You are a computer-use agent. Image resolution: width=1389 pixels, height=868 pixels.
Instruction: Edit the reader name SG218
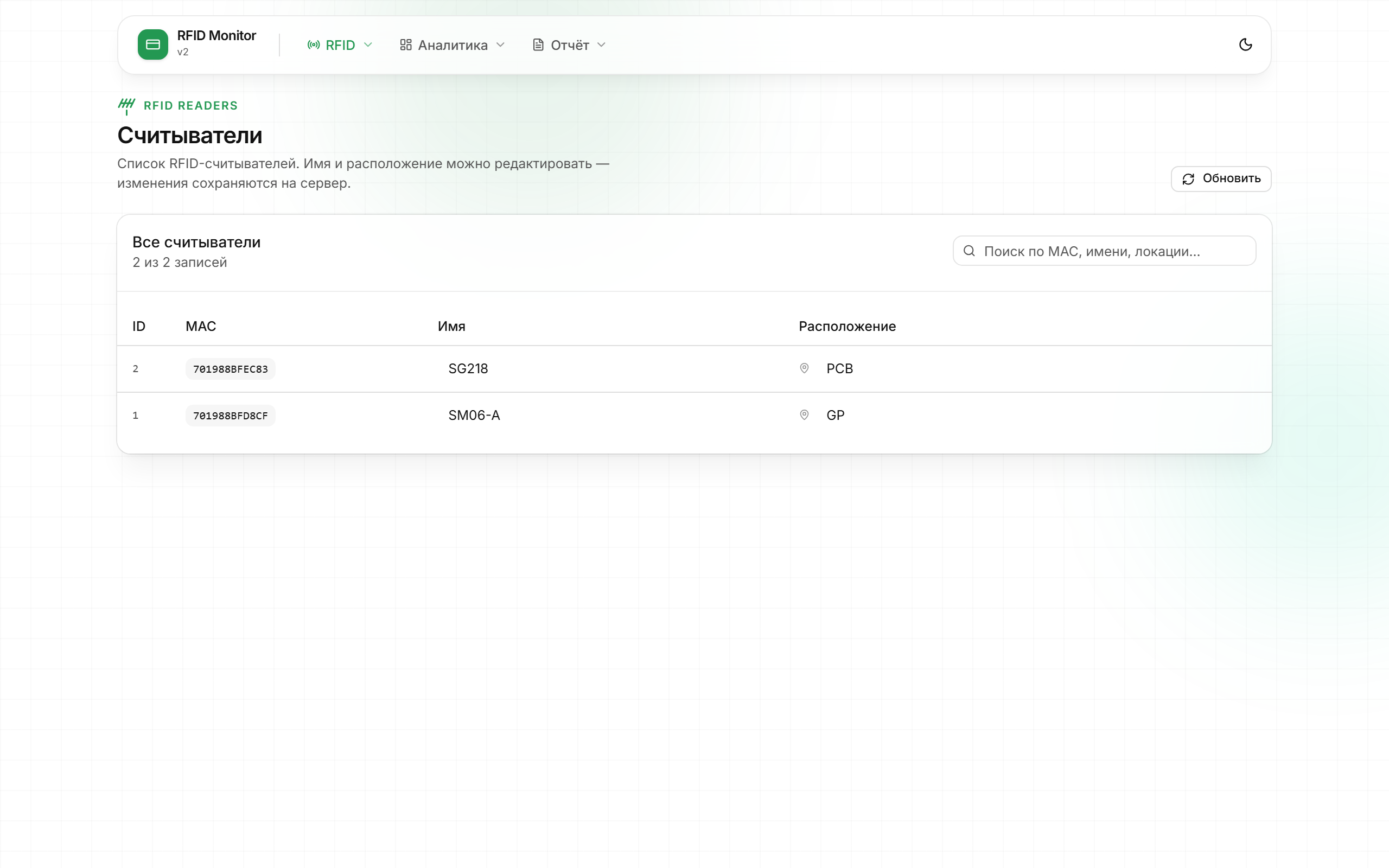468,368
